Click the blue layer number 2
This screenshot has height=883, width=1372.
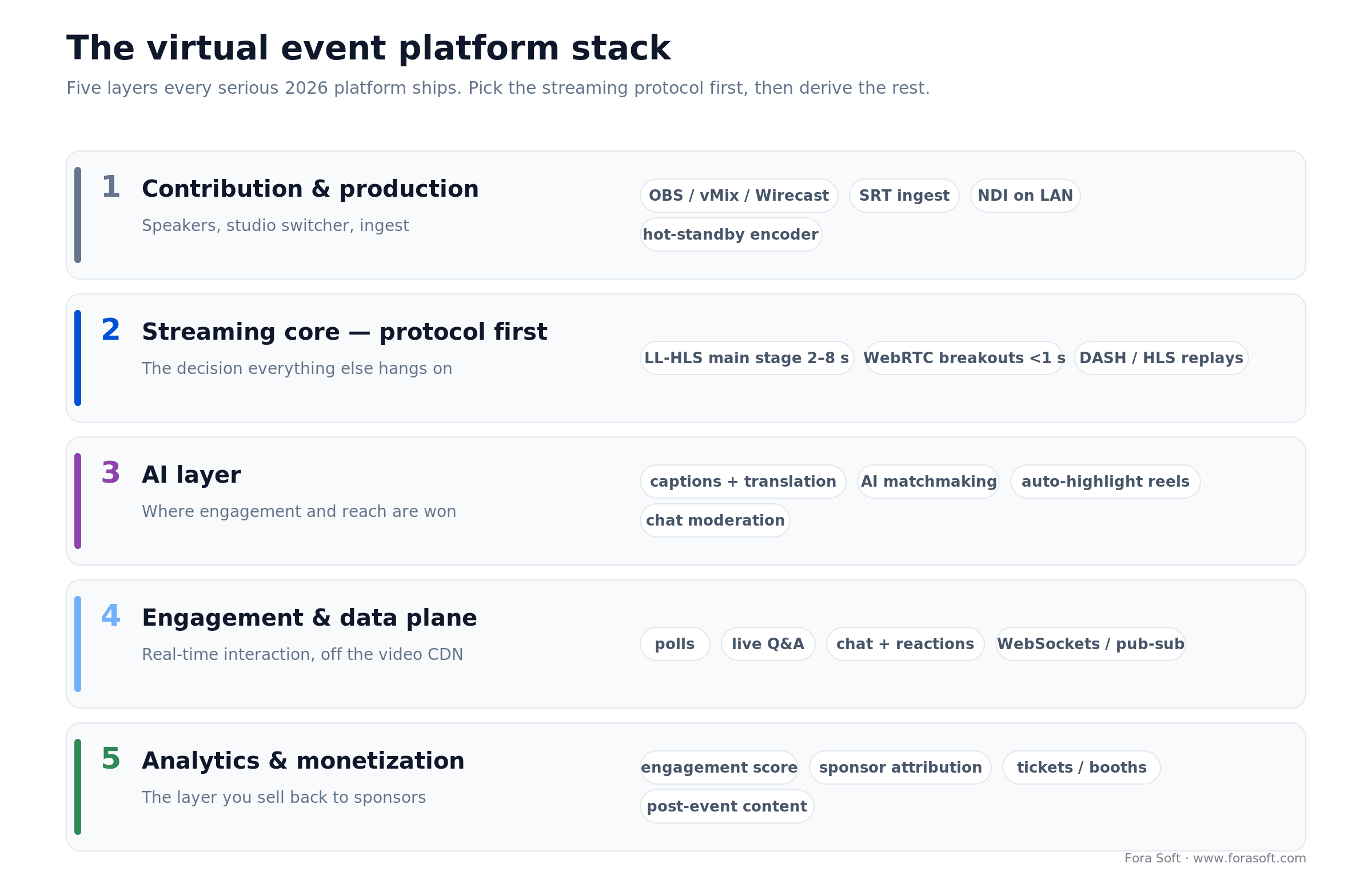[x=110, y=329]
